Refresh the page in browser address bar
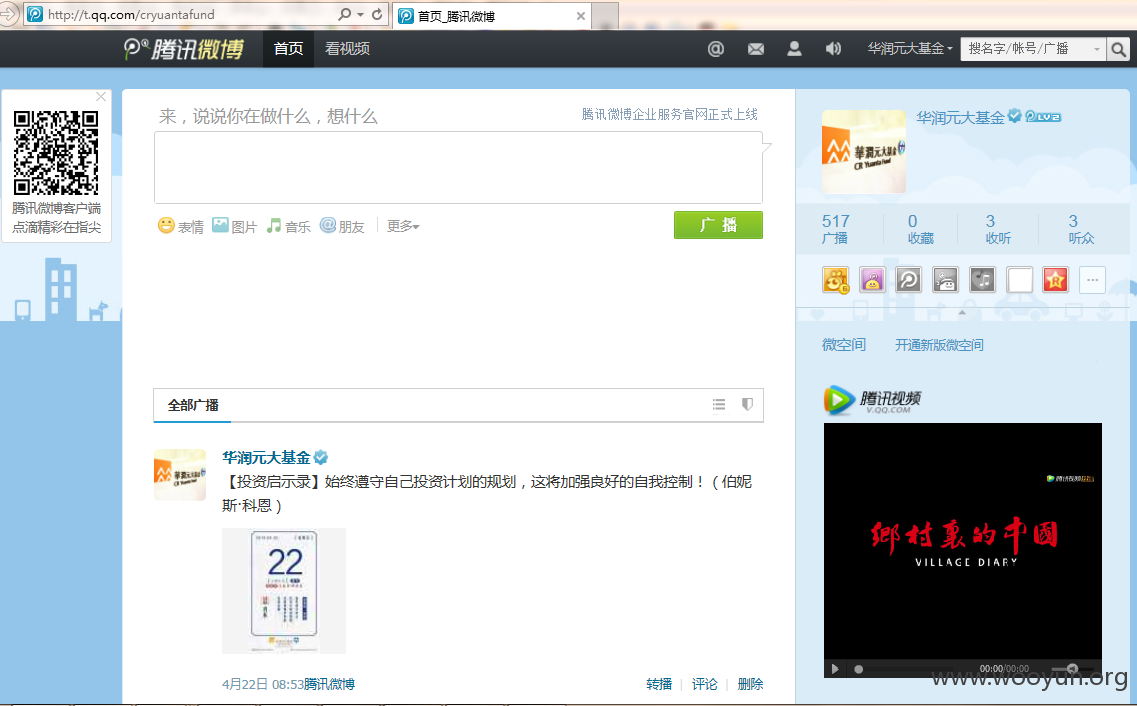Viewport: 1137px width, 706px height. tap(377, 14)
